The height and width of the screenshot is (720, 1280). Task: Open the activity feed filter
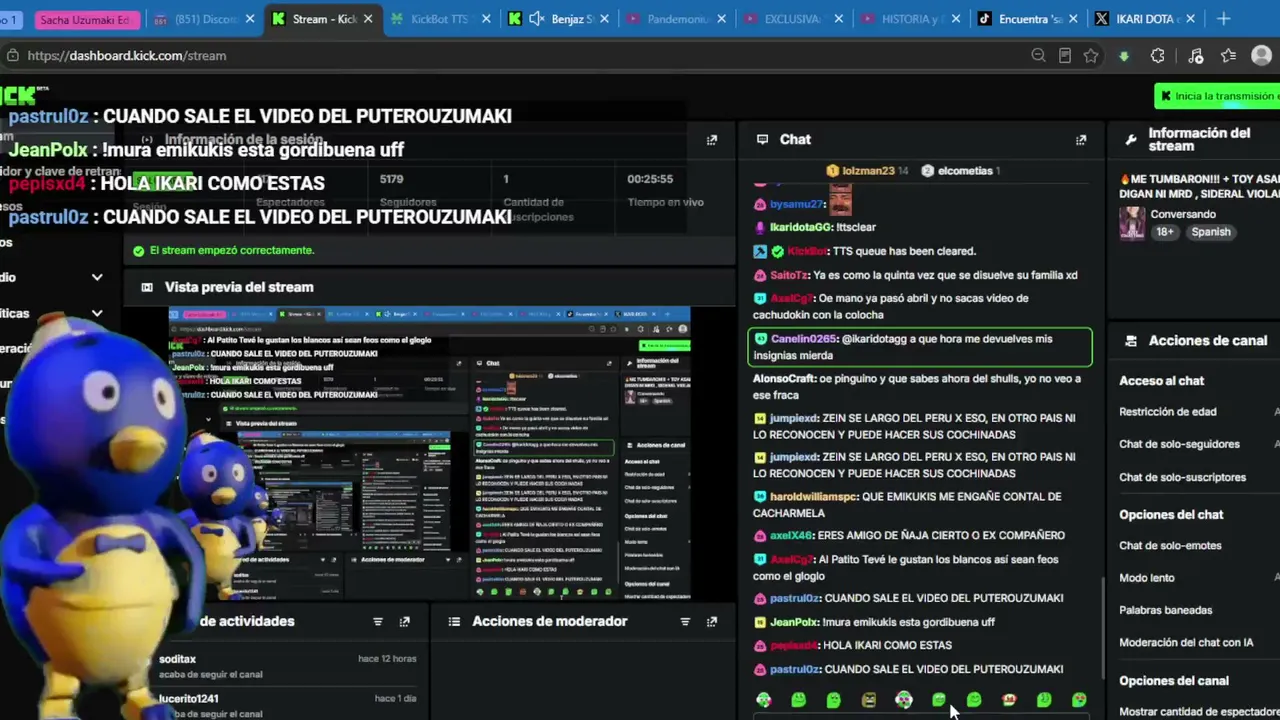378,622
